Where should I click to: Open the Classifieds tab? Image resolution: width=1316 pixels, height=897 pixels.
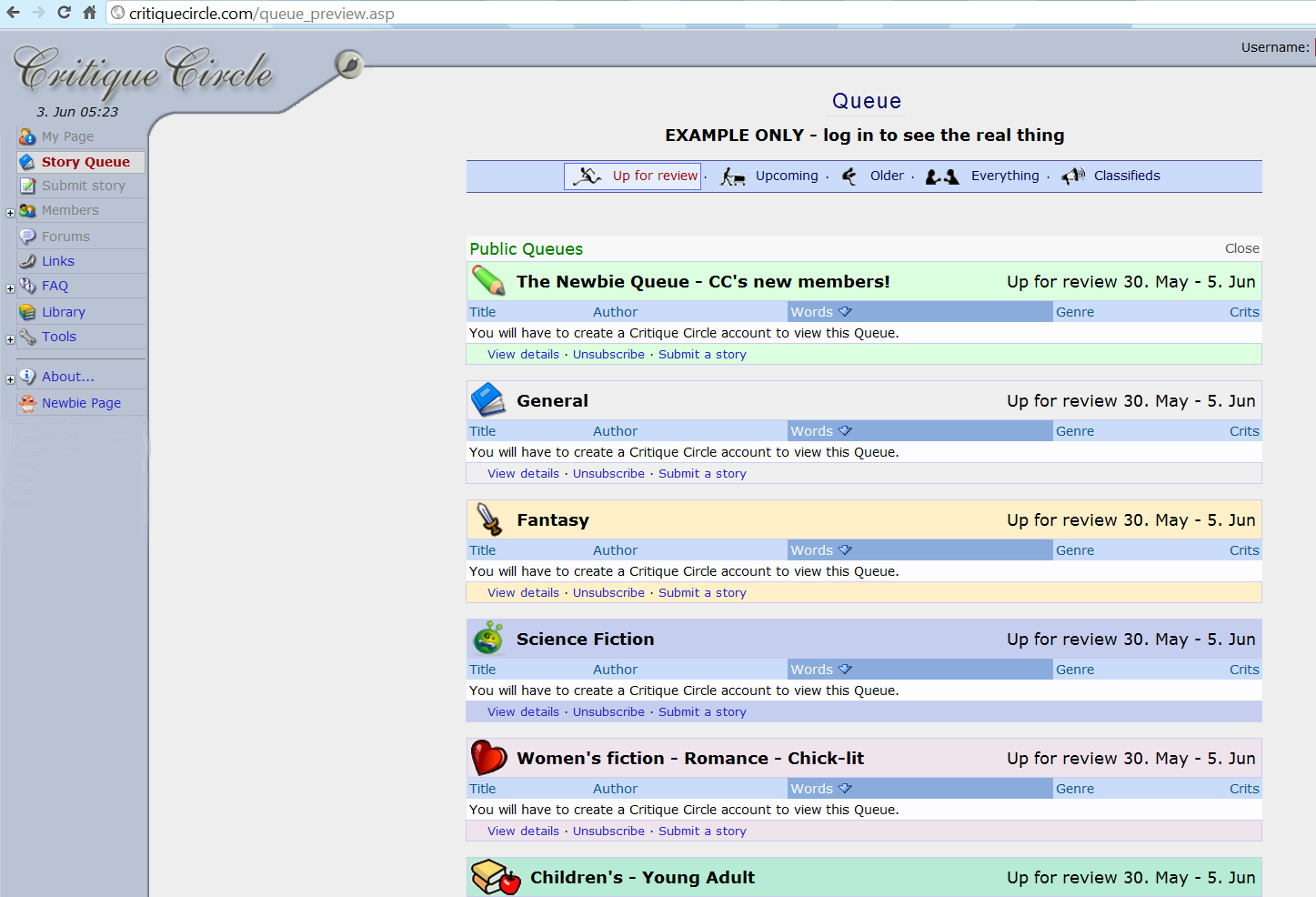point(1126,176)
